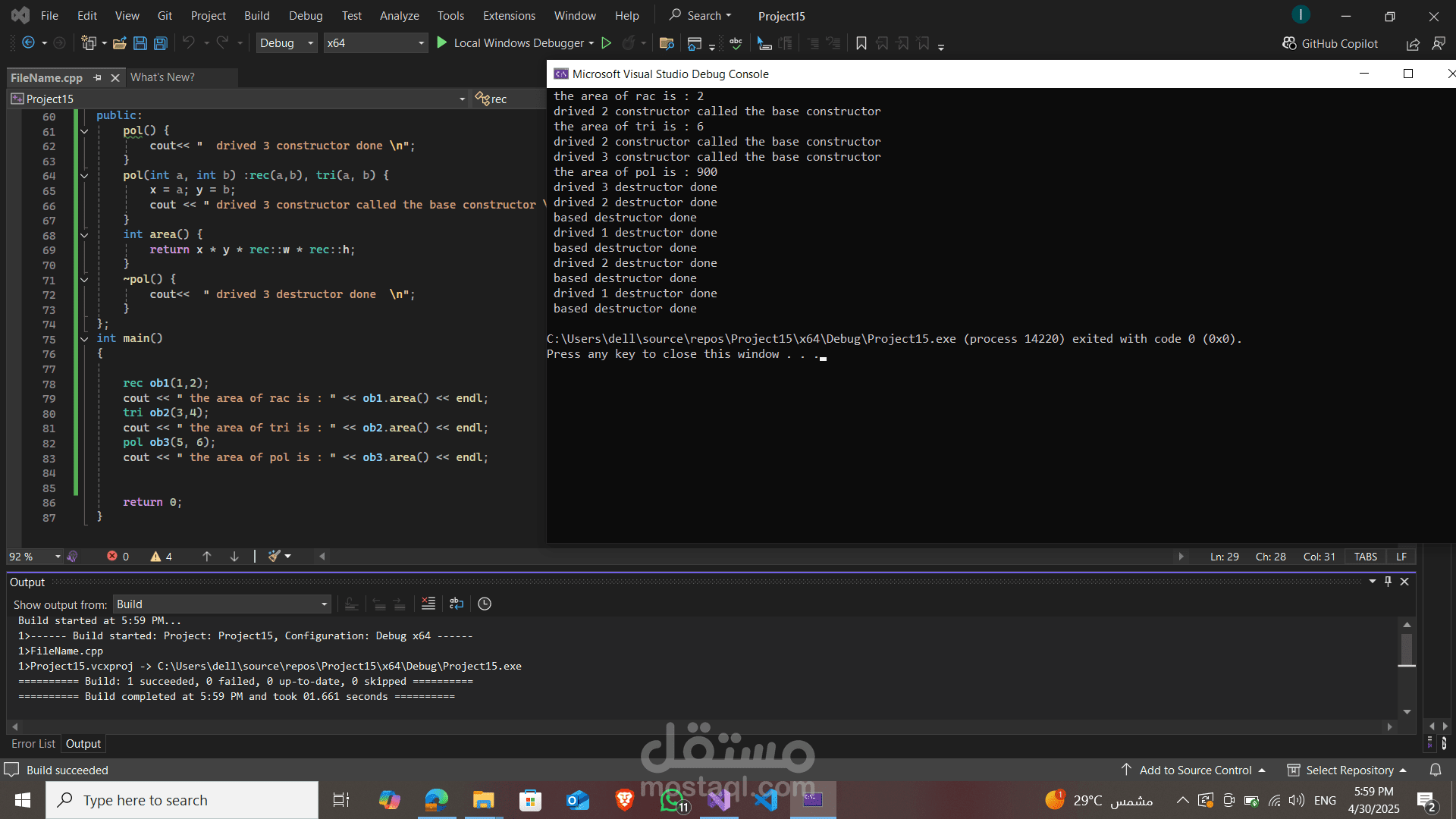Click the New Item toolbar icon
Viewport: 1456px width, 819px height.
coord(89,43)
